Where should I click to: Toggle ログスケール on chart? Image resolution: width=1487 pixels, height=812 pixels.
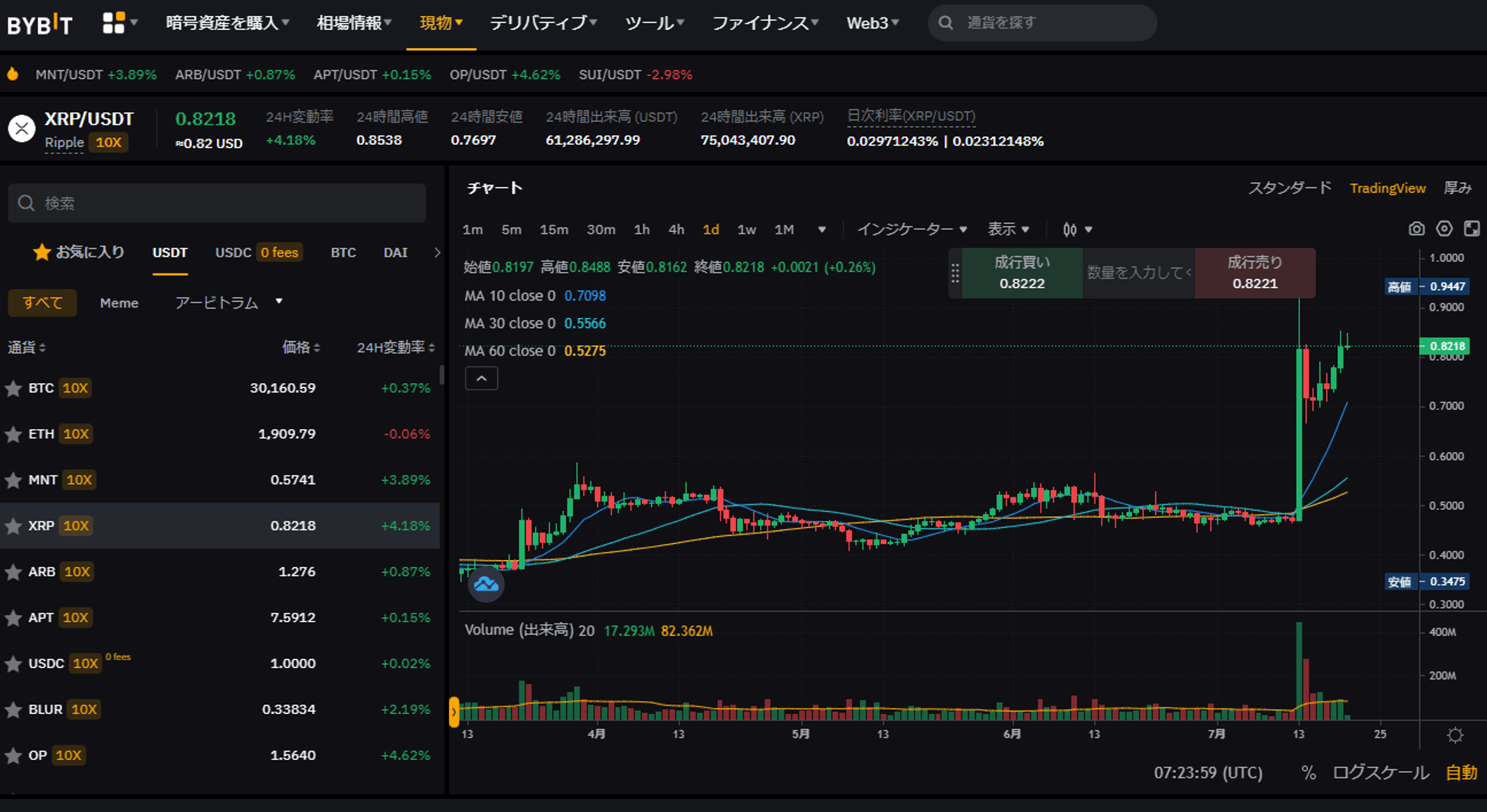click(1381, 773)
